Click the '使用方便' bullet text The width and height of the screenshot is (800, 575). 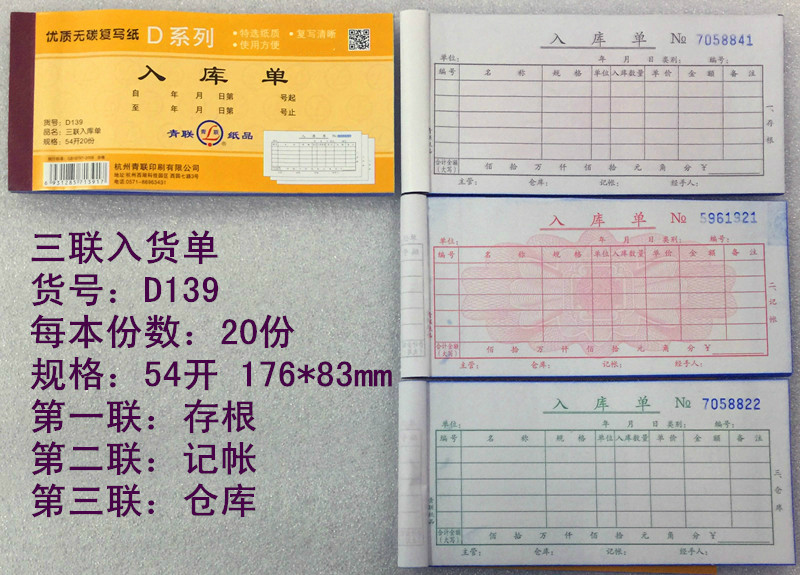(x=260, y=45)
